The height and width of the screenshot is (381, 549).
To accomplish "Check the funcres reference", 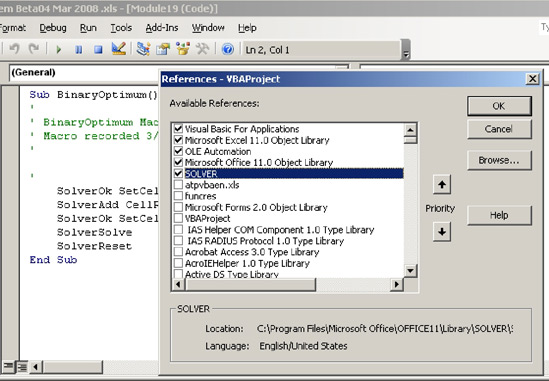I will [x=178, y=196].
